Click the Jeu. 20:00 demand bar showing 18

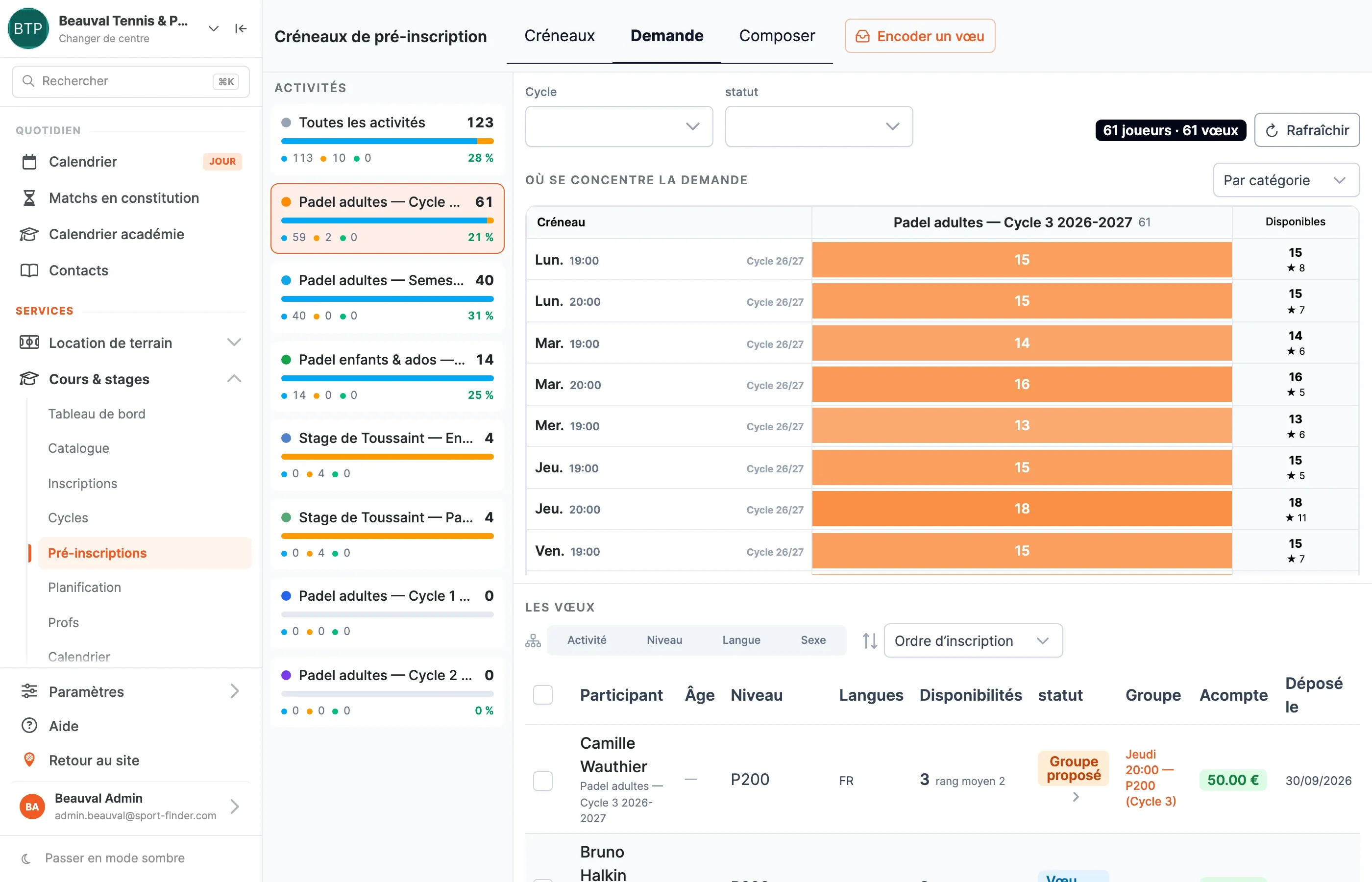pyautogui.click(x=1022, y=509)
